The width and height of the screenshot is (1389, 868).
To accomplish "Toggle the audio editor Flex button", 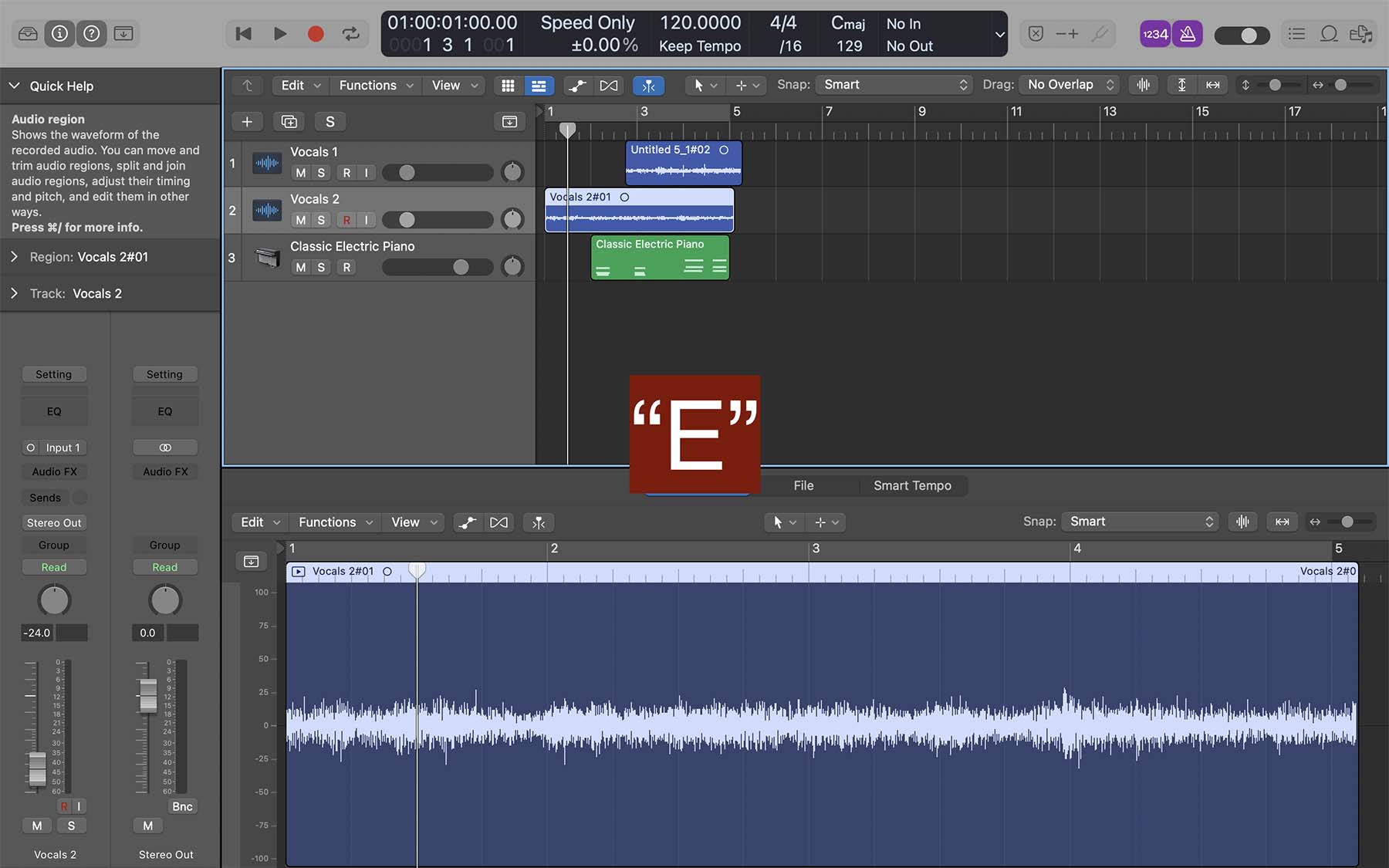I will 499,522.
